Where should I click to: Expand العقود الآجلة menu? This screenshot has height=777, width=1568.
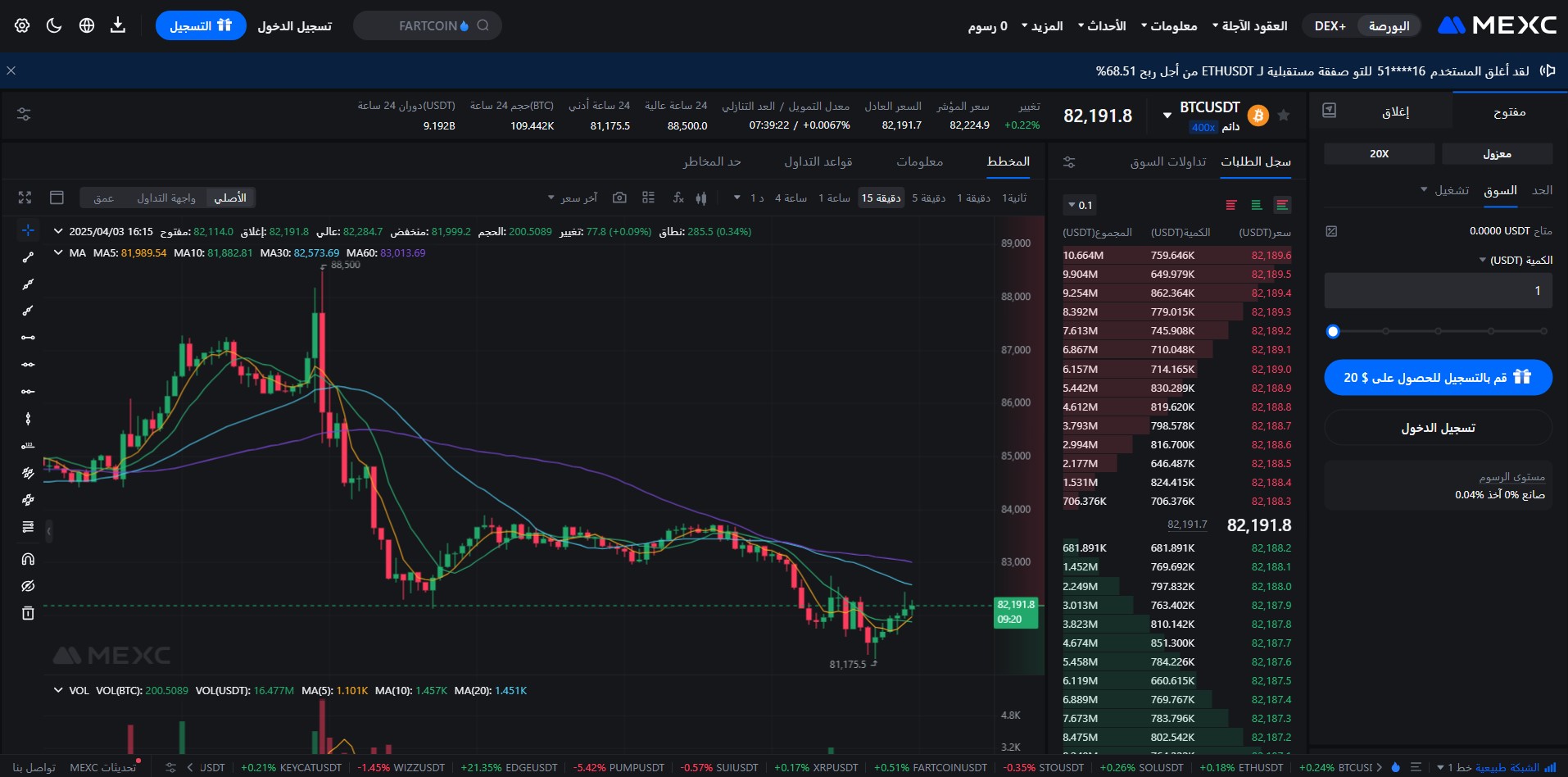(1249, 26)
